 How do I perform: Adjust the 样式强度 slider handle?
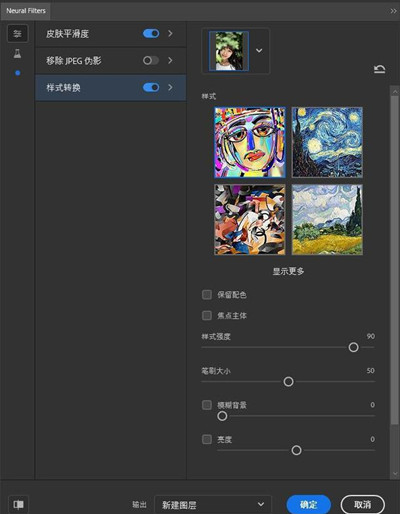(353, 347)
